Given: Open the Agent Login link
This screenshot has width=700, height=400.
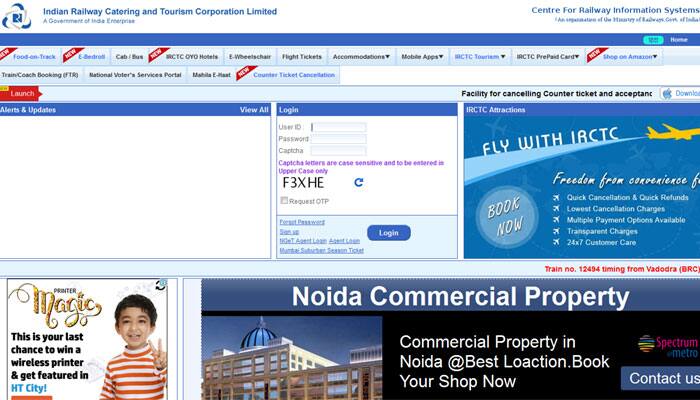Looking at the screenshot, I should point(344,241).
